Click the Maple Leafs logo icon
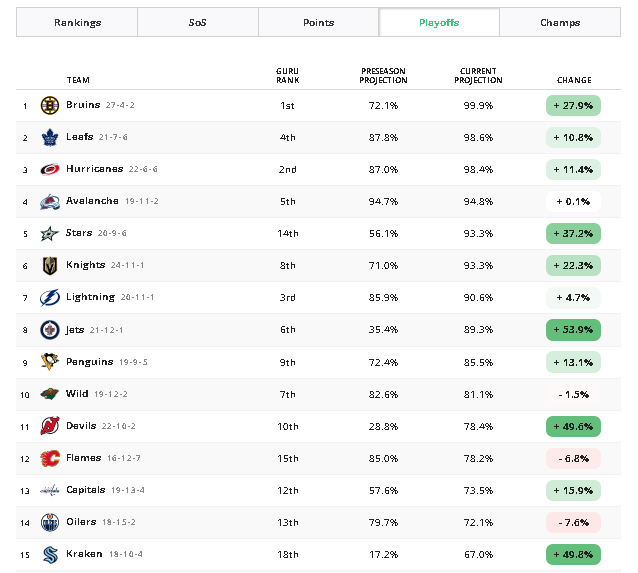Viewport: 638px width, 573px height. pyautogui.click(x=50, y=138)
